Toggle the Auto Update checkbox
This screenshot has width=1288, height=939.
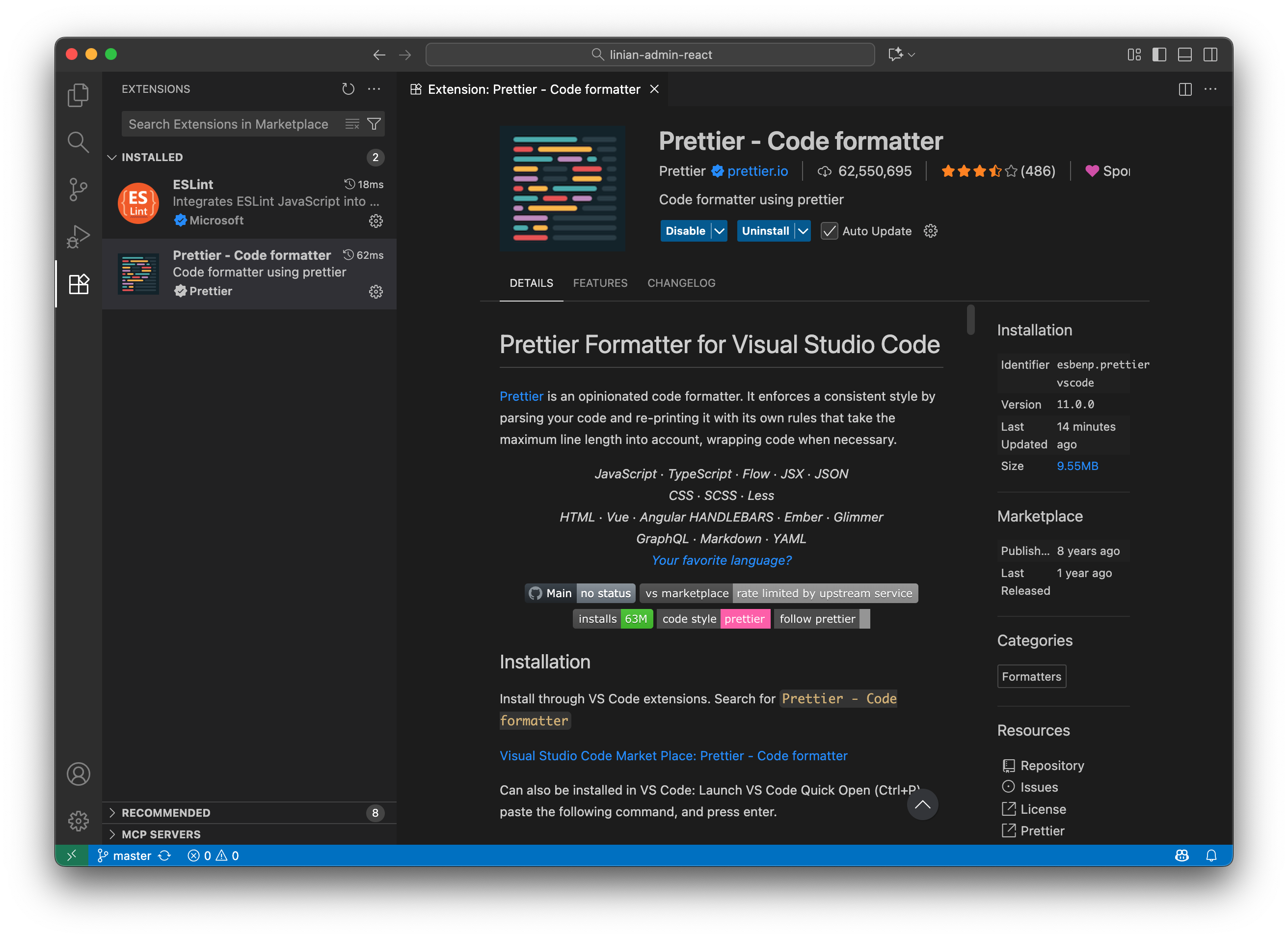pos(830,231)
